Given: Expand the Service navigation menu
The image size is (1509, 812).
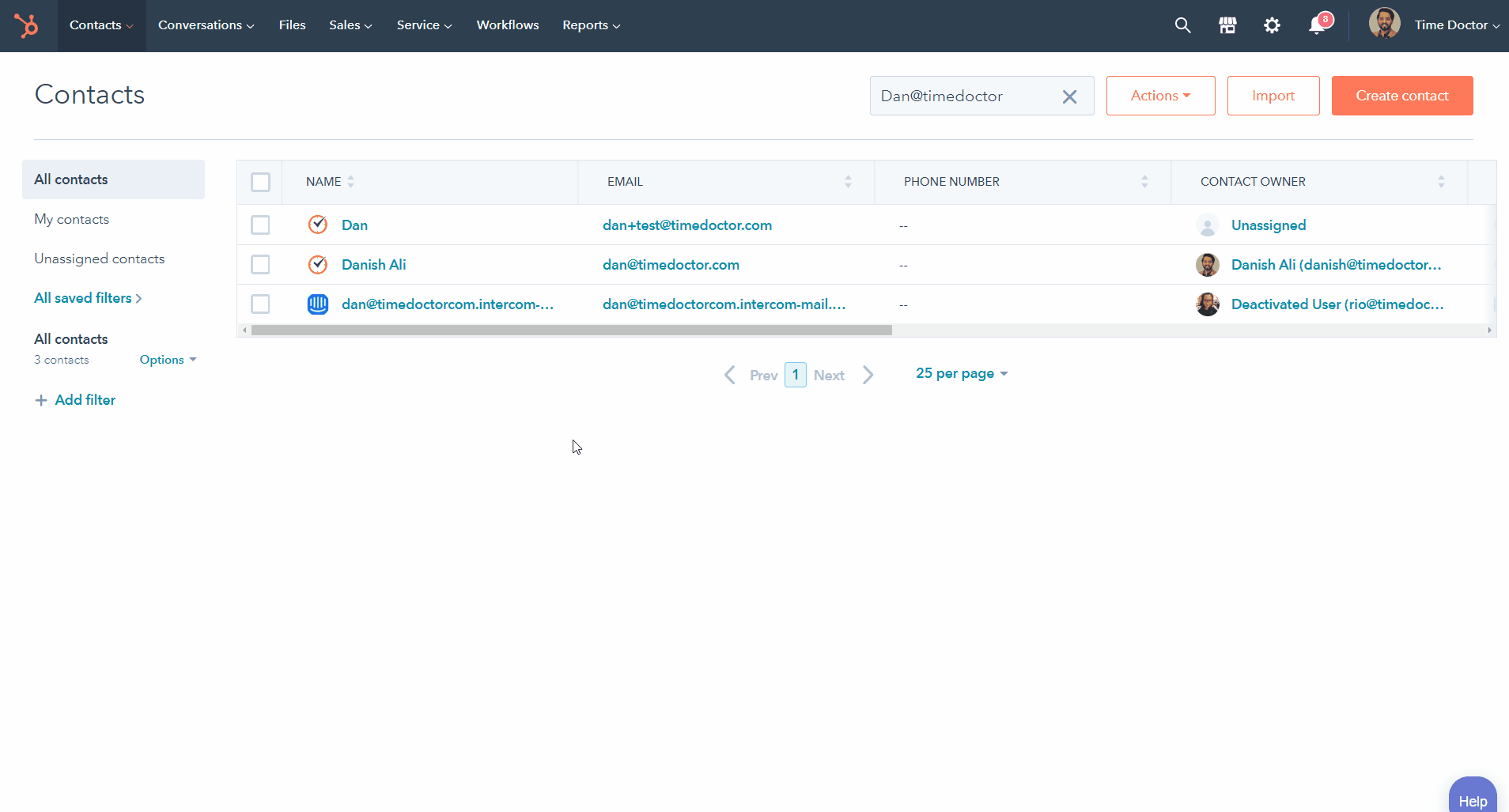Looking at the screenshot, I should tap(424, 25).
